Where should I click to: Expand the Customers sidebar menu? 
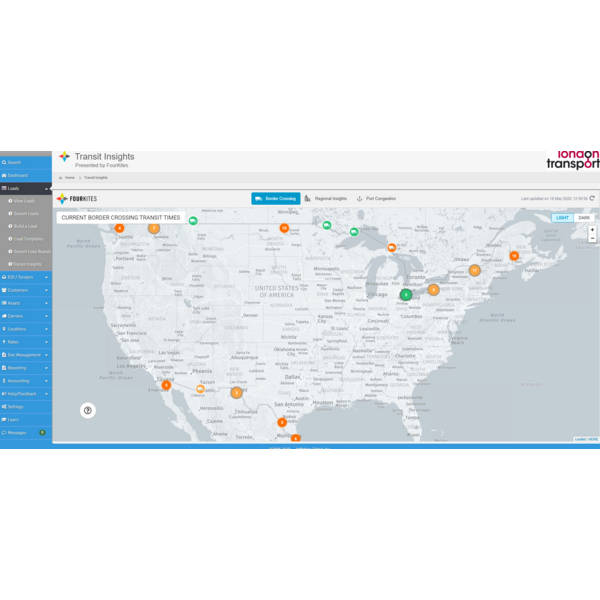point(25,290)
